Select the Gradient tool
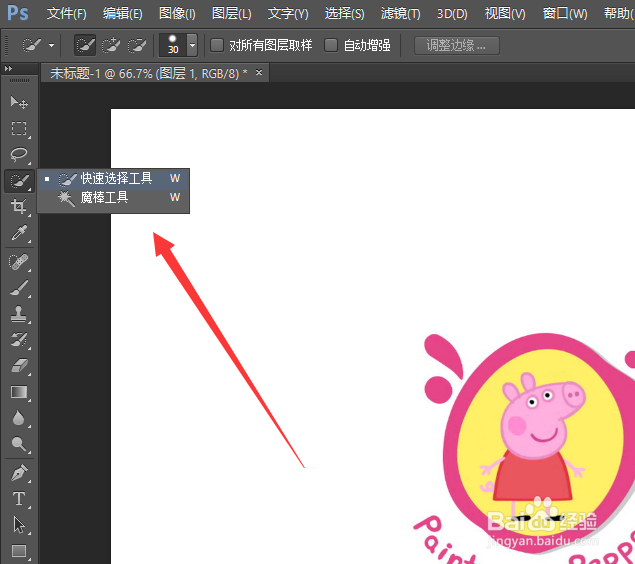 point(19,392)
